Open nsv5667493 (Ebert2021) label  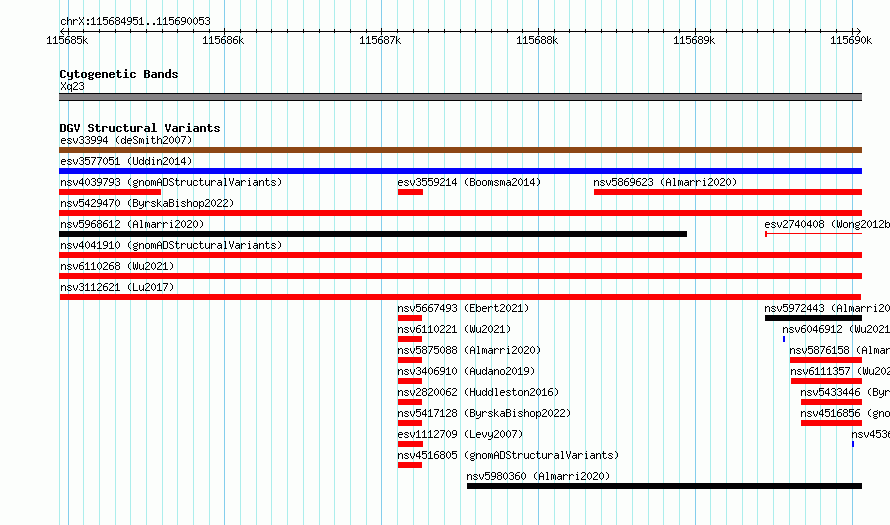[x=463, y=308]
